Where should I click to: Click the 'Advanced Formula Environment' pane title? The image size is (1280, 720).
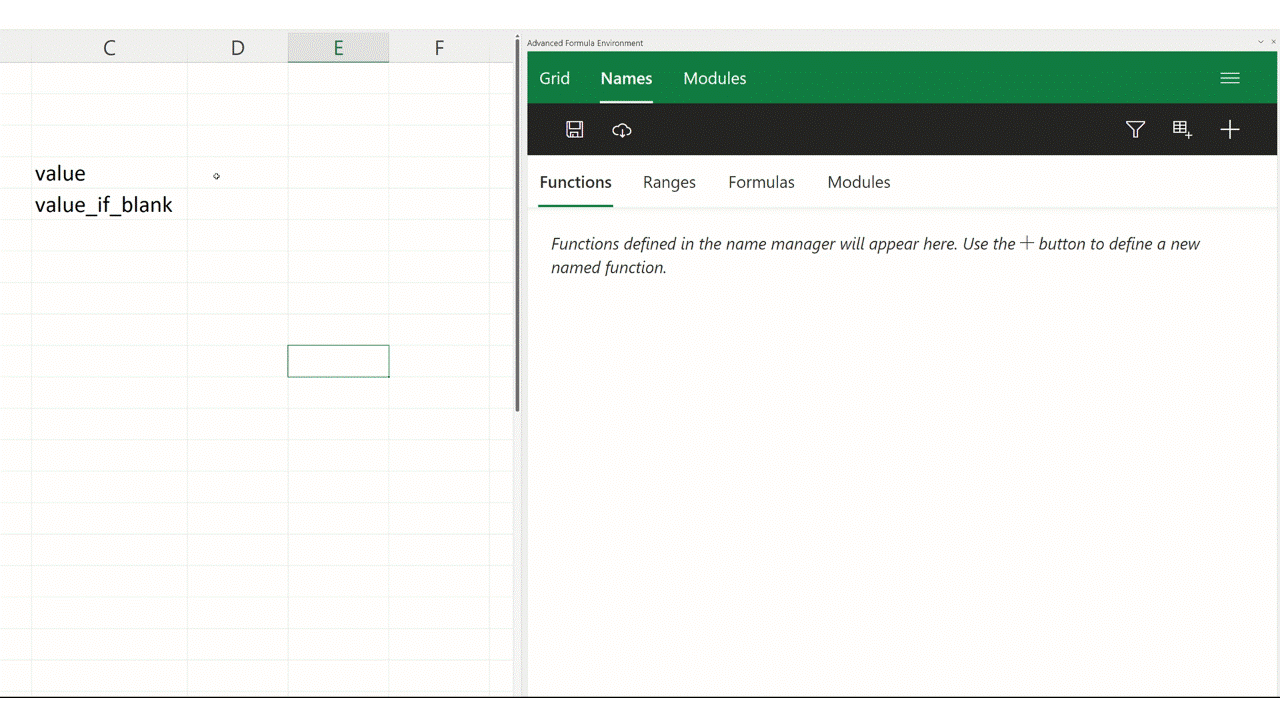click(585, 43)
